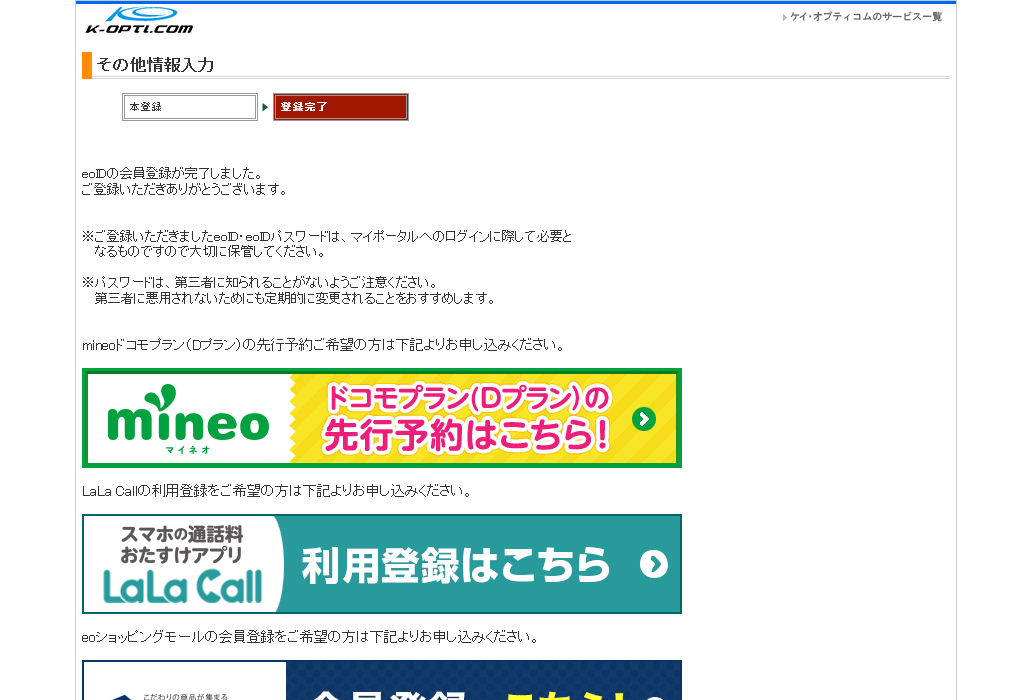Click the LaLa Callの利用登録 instruction text

pyautogui.click(x=277, y=491)
